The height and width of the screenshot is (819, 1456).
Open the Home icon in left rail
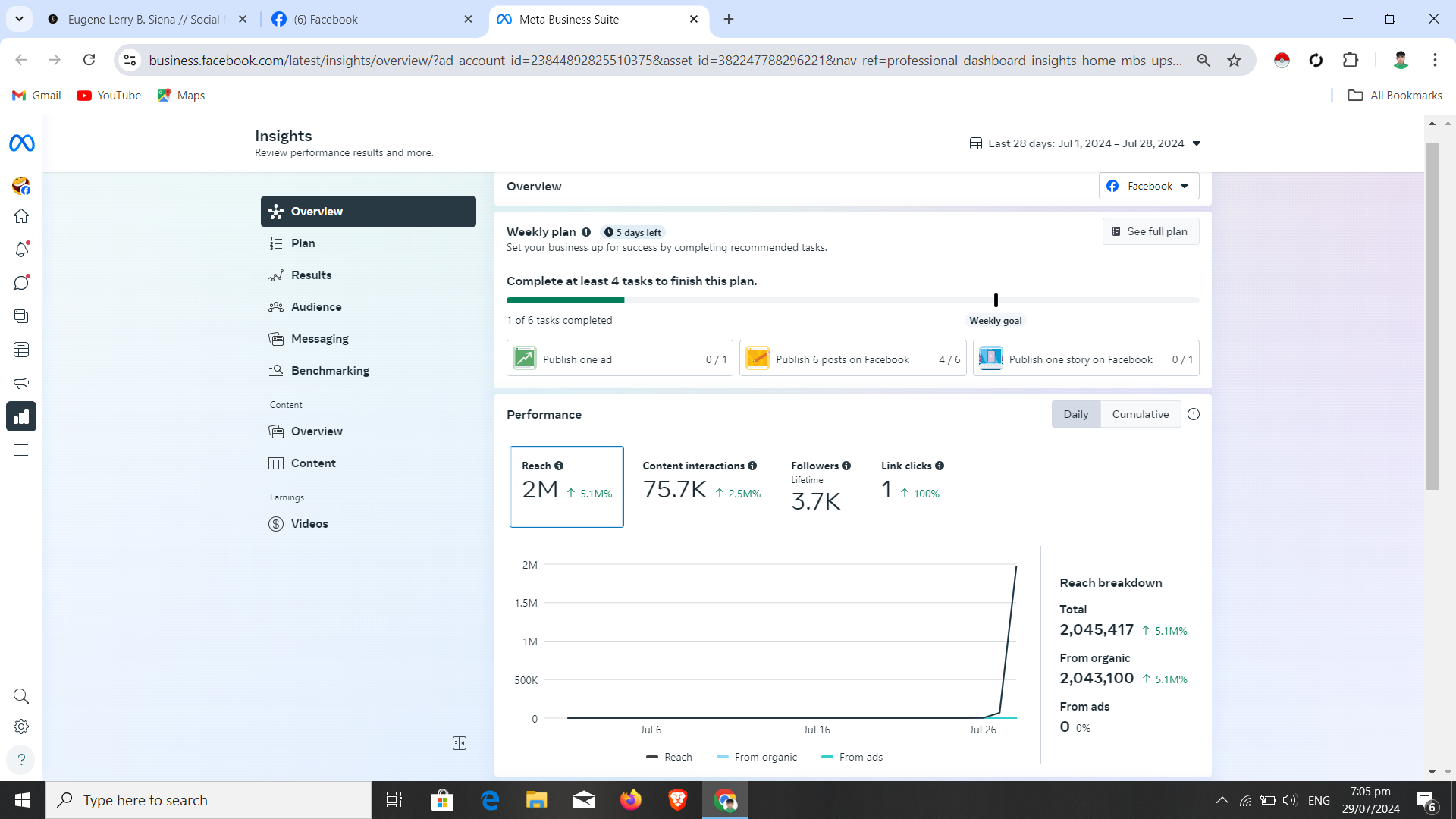click(21, 216)
